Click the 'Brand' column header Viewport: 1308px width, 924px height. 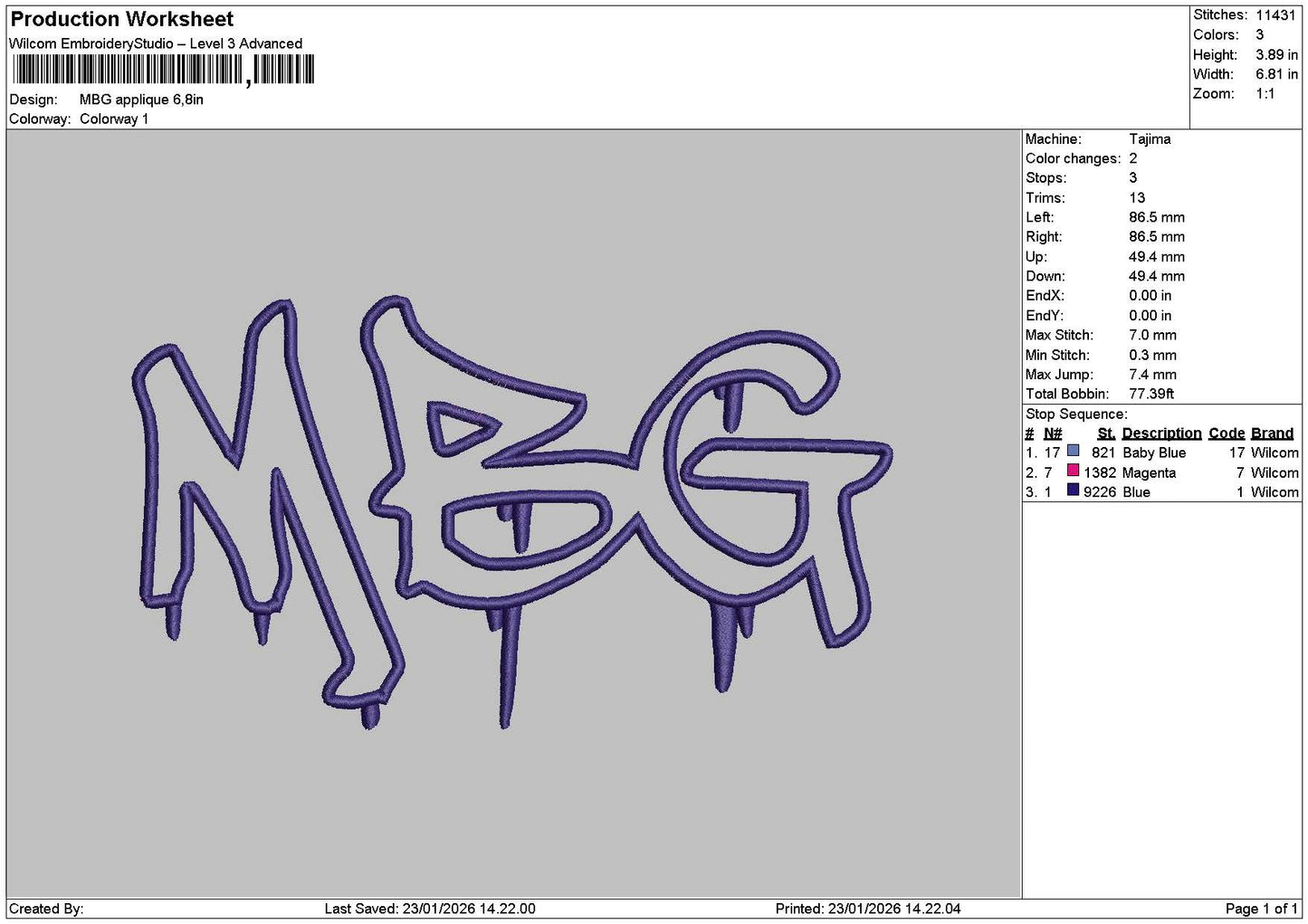pyautogui.click(x=1273, y=433)
